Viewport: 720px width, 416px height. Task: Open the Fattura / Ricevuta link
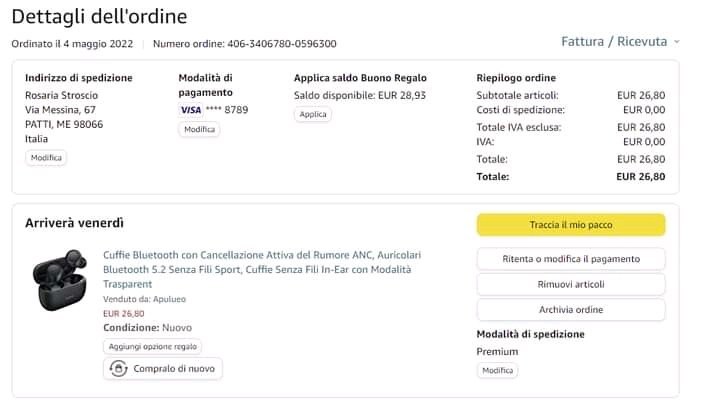pos(613,42)
